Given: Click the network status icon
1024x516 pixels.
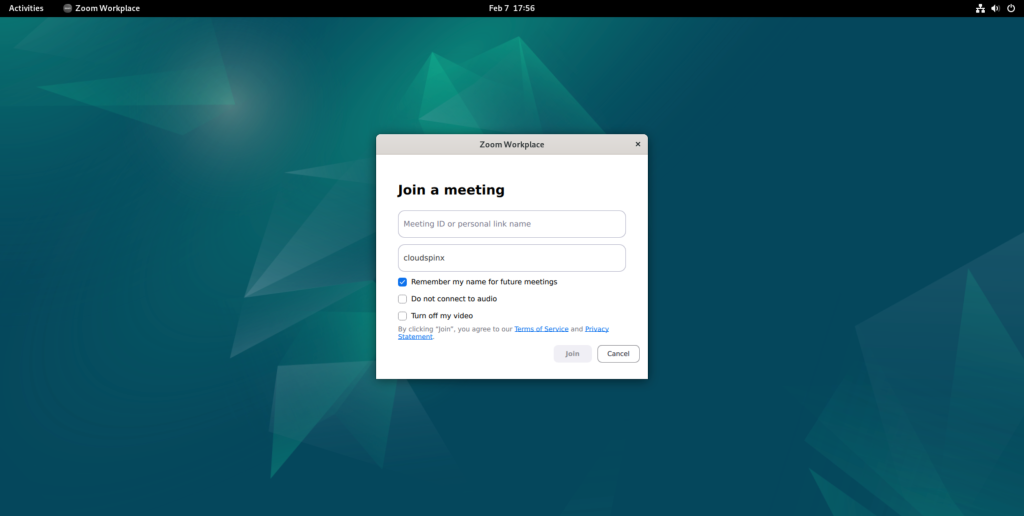Looking at the screenshot, I should point(980,8).
